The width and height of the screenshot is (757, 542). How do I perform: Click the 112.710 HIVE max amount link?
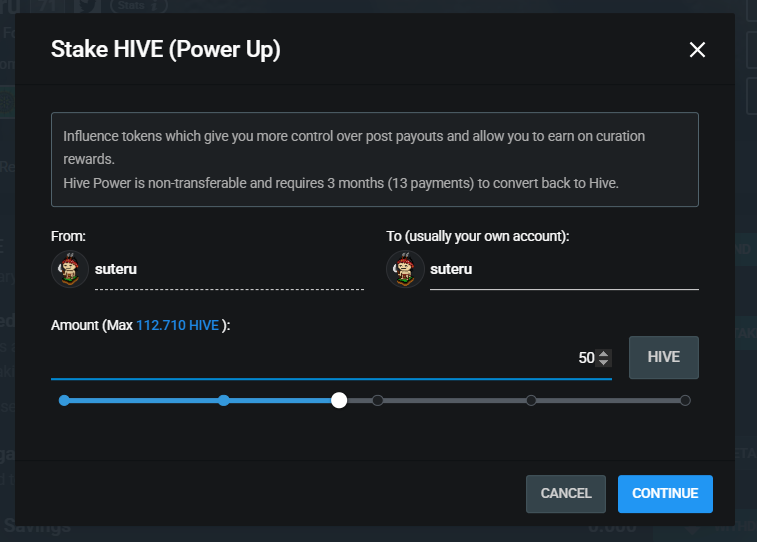[178, 325]
